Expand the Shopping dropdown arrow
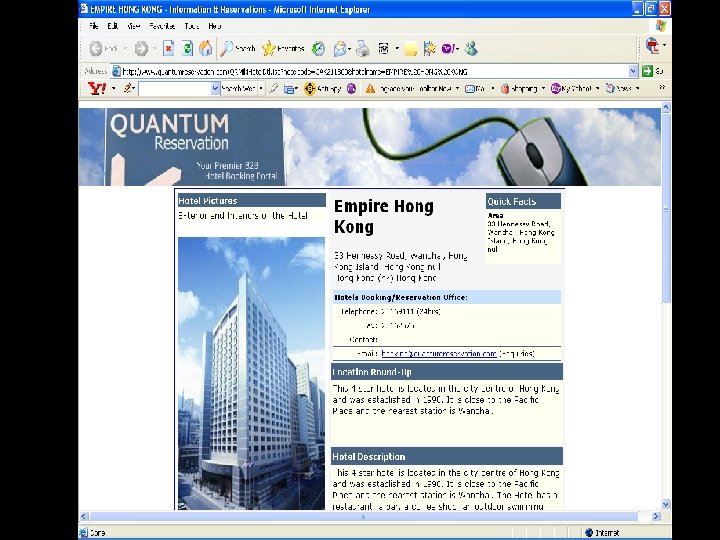Screen dimensions: 720x540 coord(544,89)
